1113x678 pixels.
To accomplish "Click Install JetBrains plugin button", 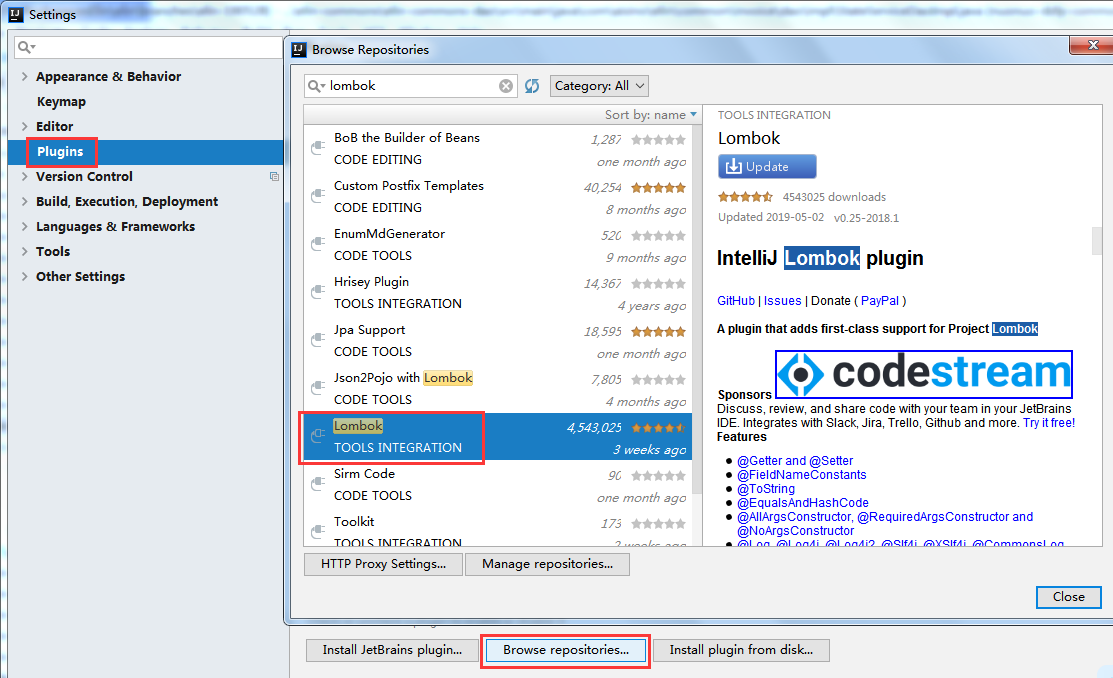I will click(392, 650).
